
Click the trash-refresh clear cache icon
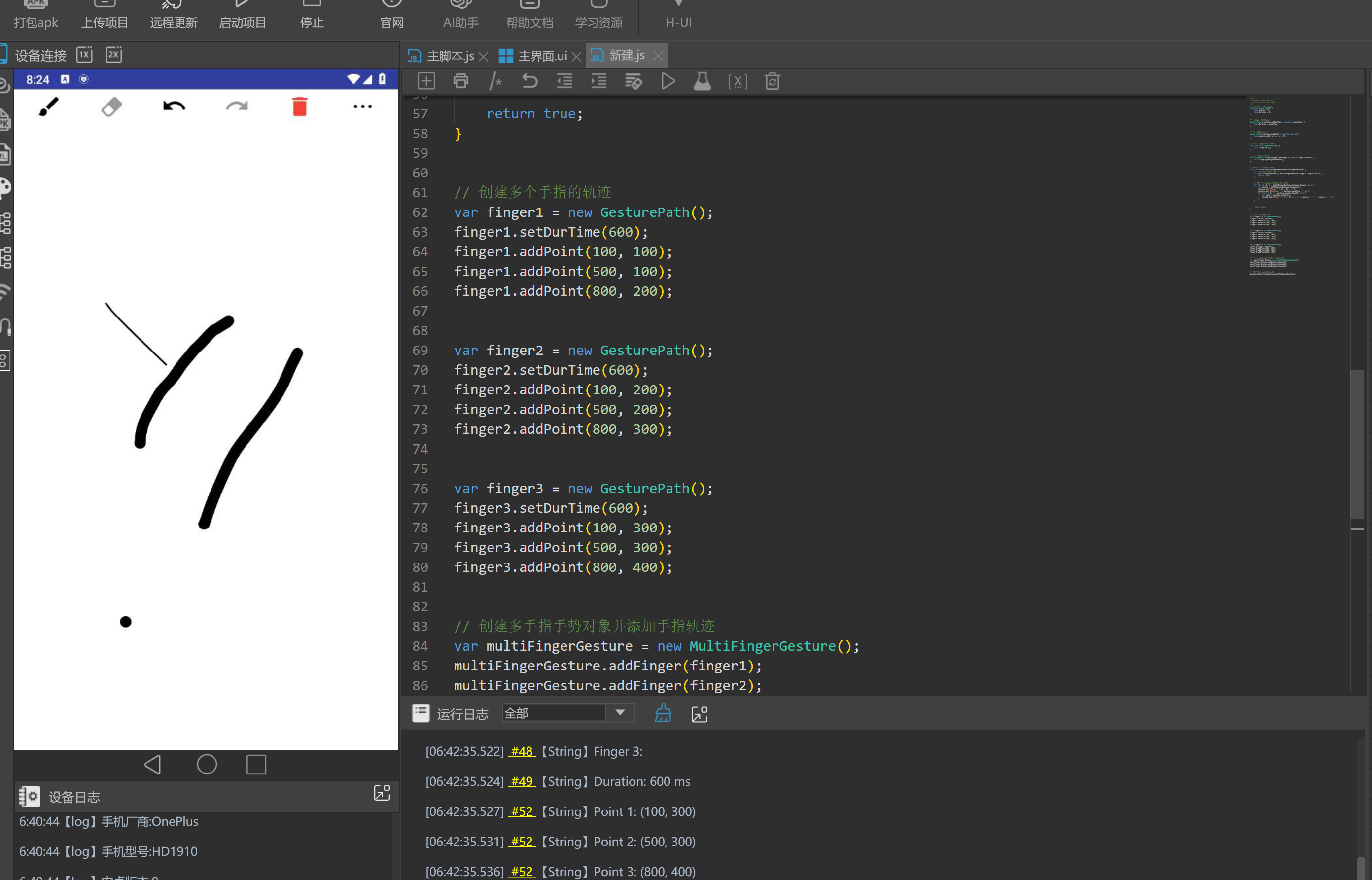click(x=773, y=81)
